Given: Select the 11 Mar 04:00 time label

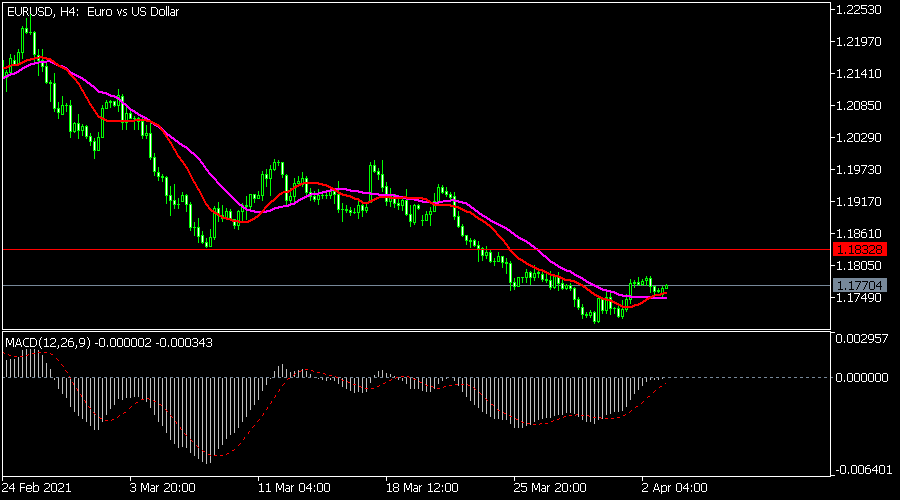Looking at the screenshot, I should tap(294, 488).
